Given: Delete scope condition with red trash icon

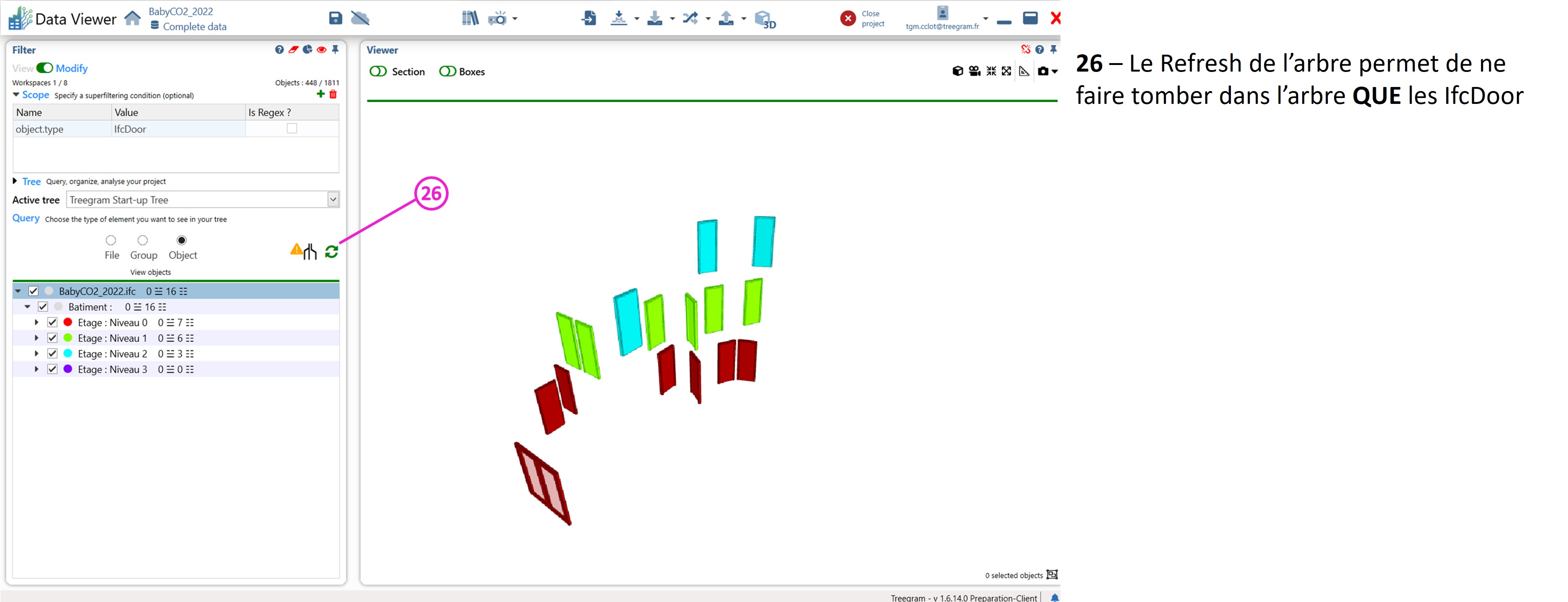Looking at the screenshot, I should (333, 94).
